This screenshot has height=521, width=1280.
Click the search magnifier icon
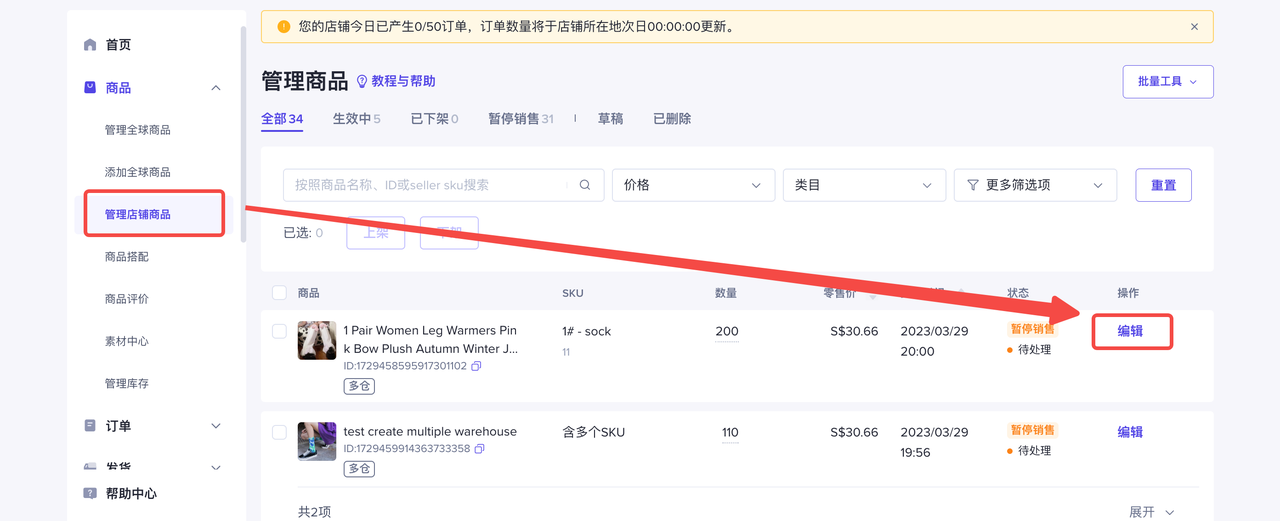click(x=585, y=185)
